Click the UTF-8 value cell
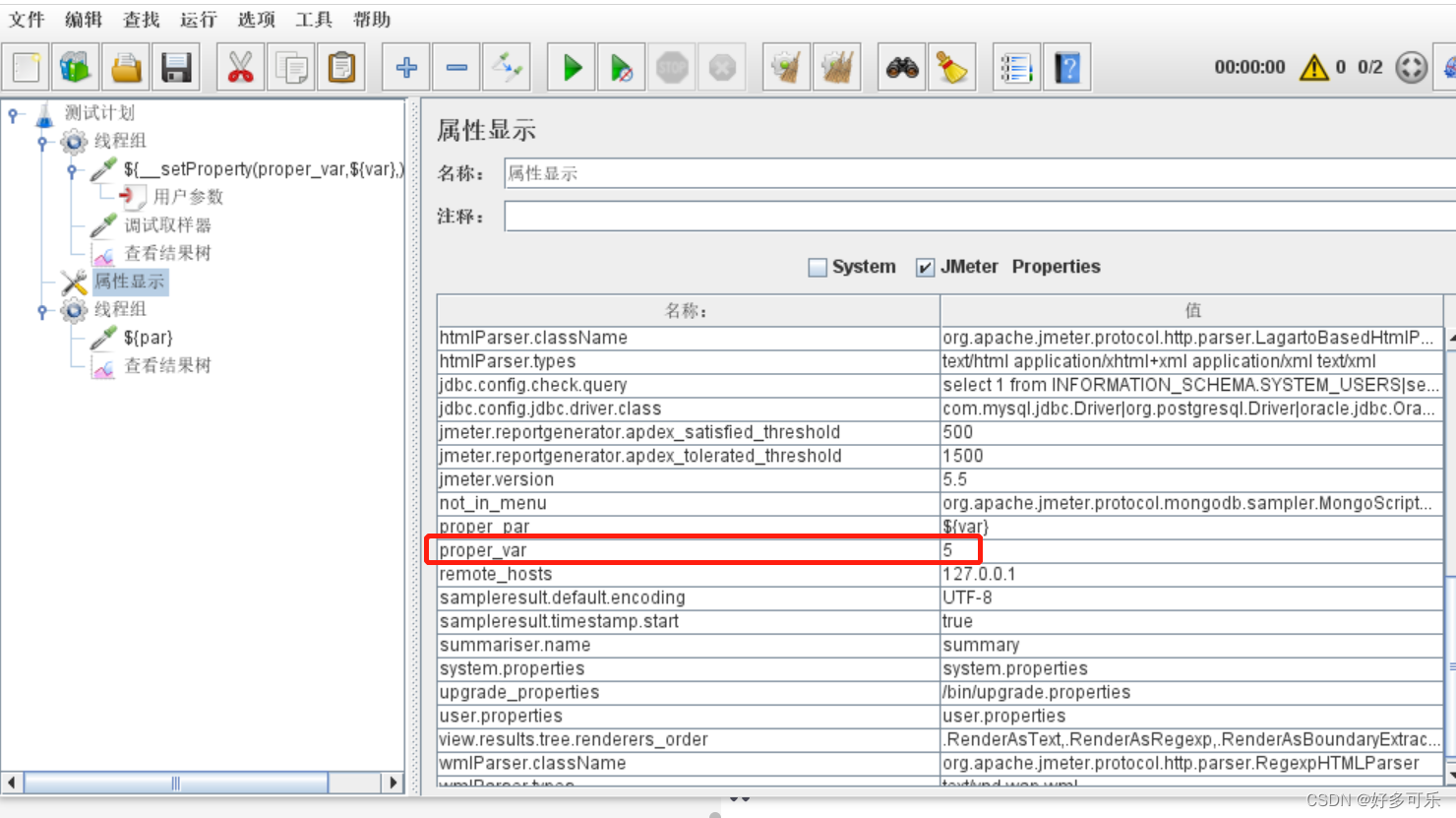 (1192, 598)
